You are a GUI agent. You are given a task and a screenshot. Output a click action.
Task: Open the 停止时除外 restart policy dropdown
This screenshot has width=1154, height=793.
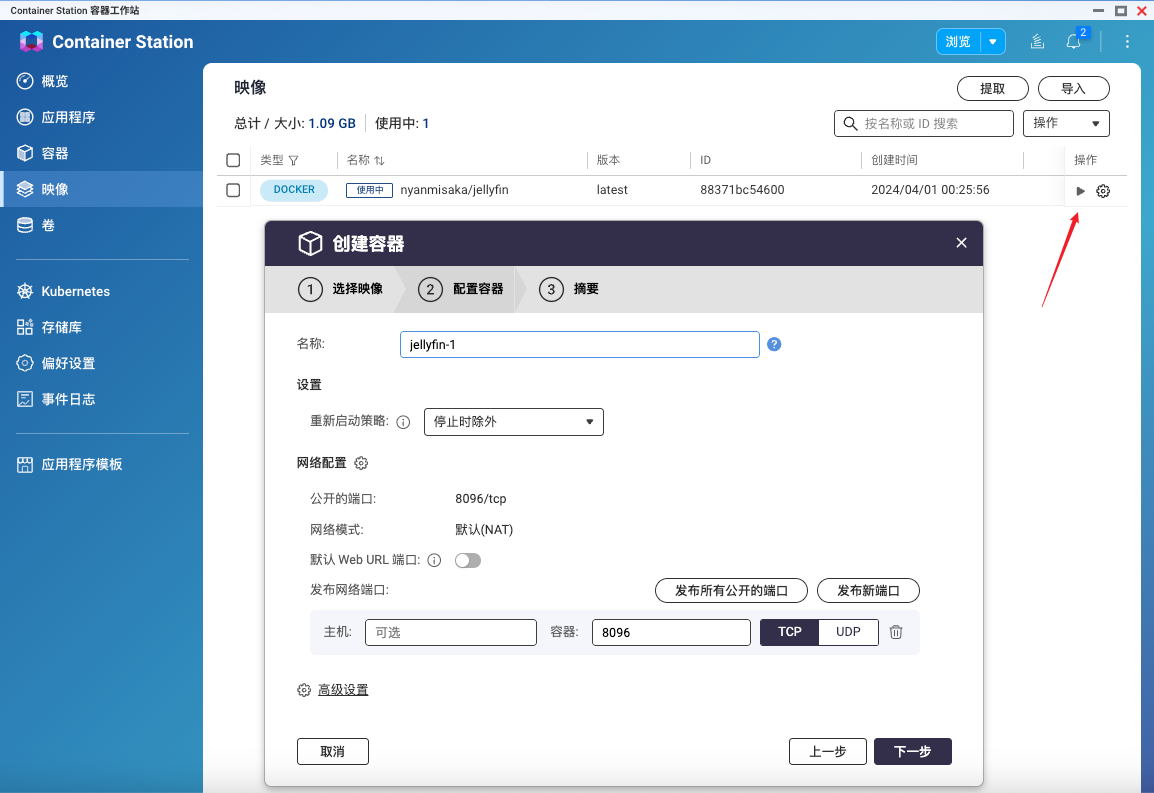514,422
